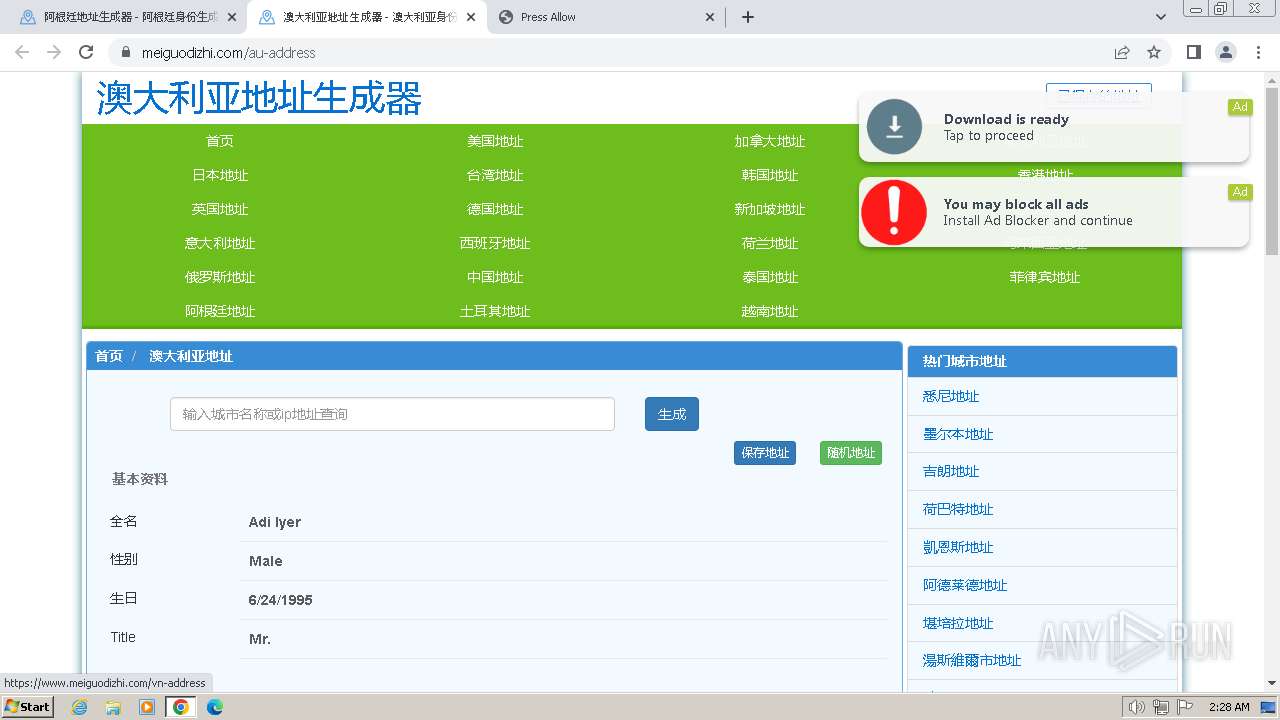The image size is (1280, 720).
Task: Open a new tab with plus button
Action: tap(748, 17)
